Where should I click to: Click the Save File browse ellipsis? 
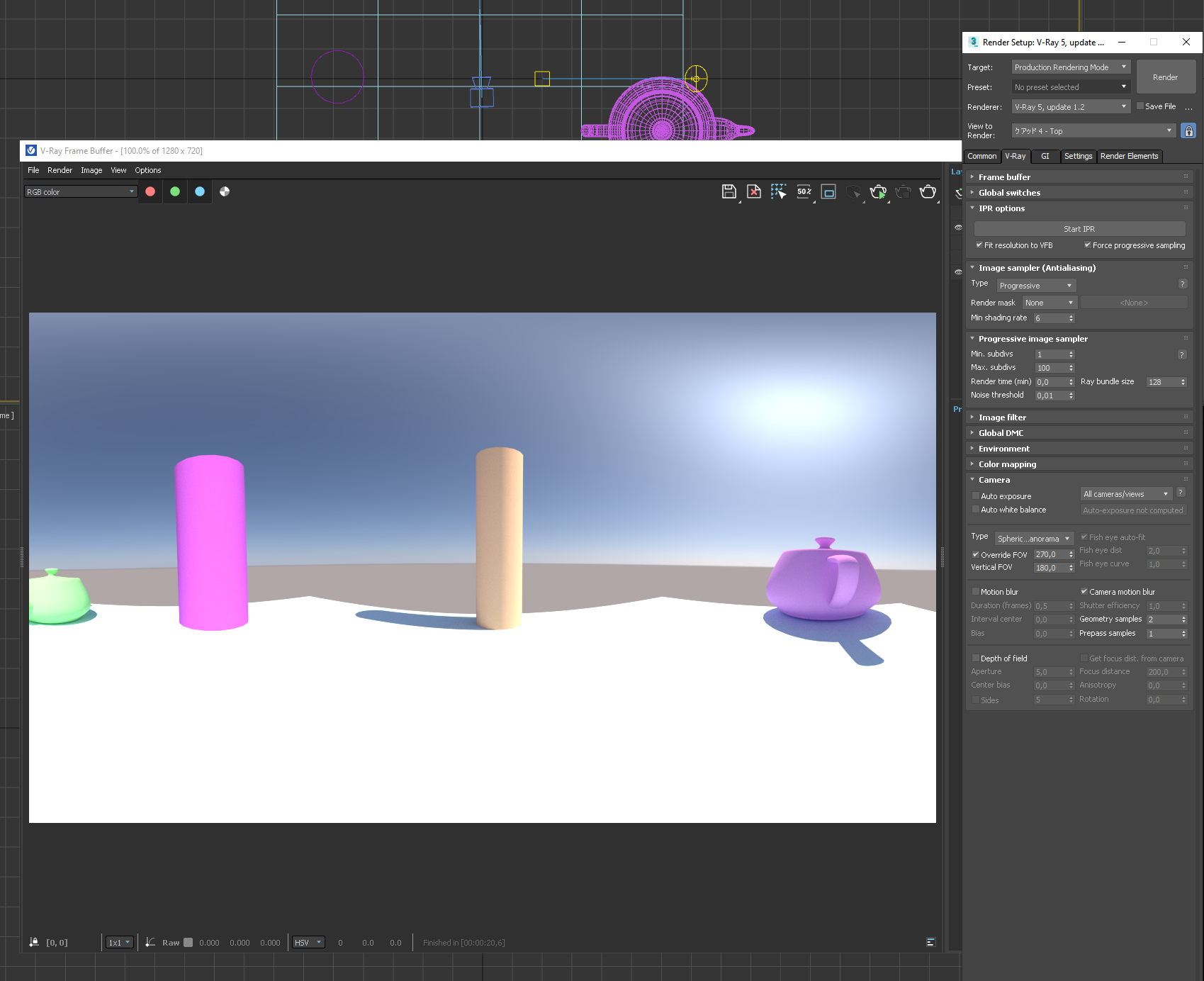1188,107
